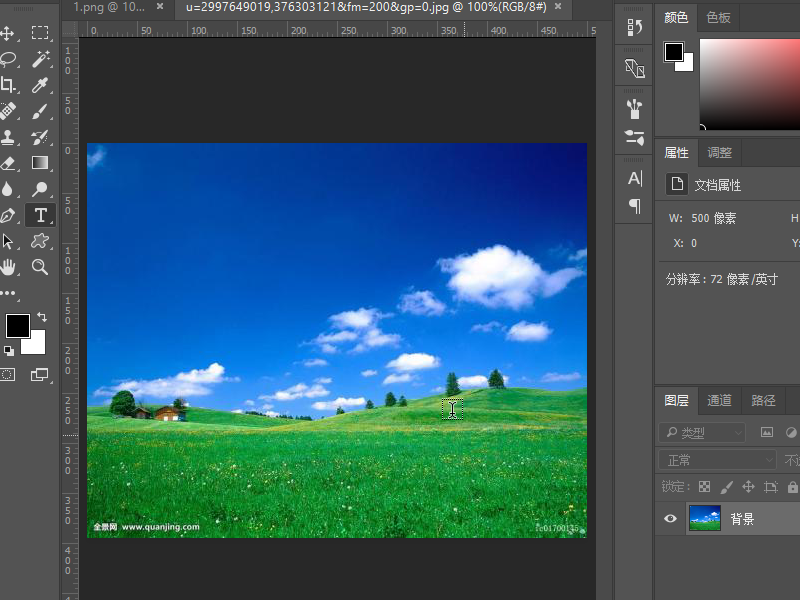The height and width of the screenshot is (600, 800).
Task: Select the Zoom tool
Action: pyautogui.click(x=40, y=267)
